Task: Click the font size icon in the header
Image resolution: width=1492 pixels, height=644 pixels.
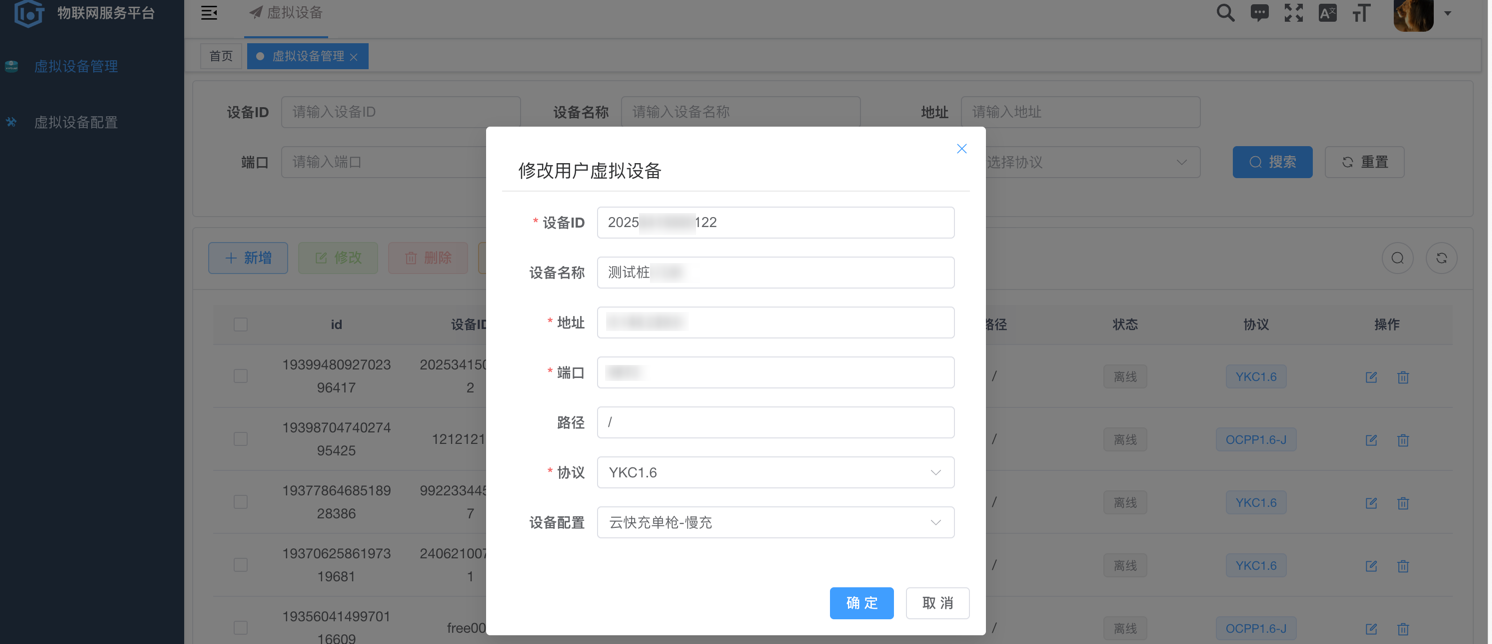Action: (x=1360, y=13)
